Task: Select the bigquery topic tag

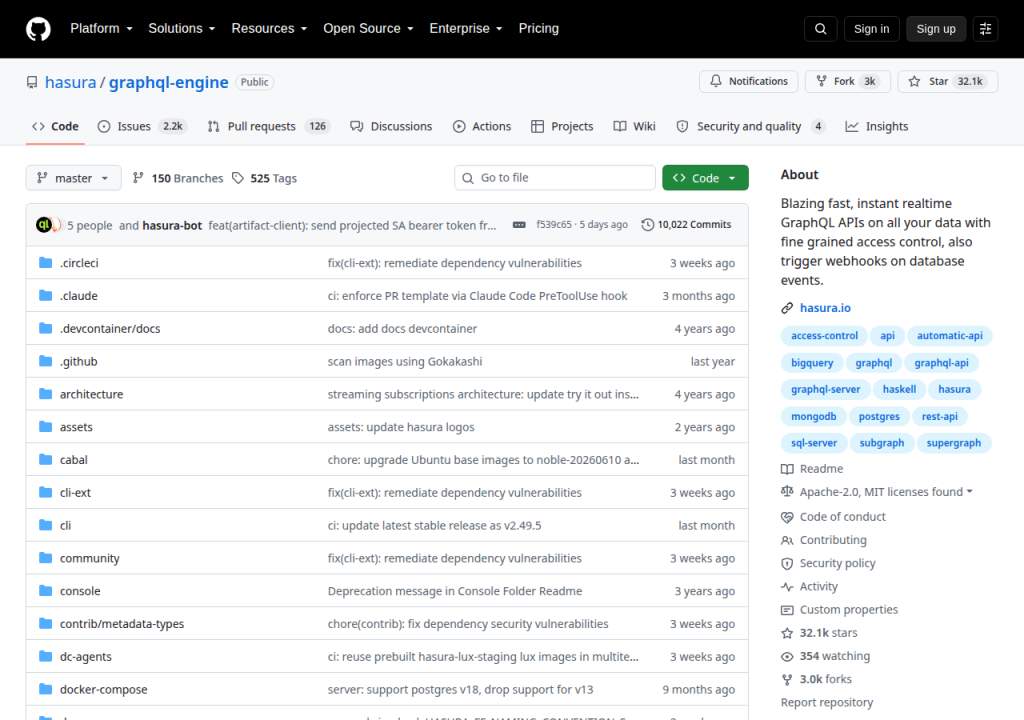Action: (812, 363)
